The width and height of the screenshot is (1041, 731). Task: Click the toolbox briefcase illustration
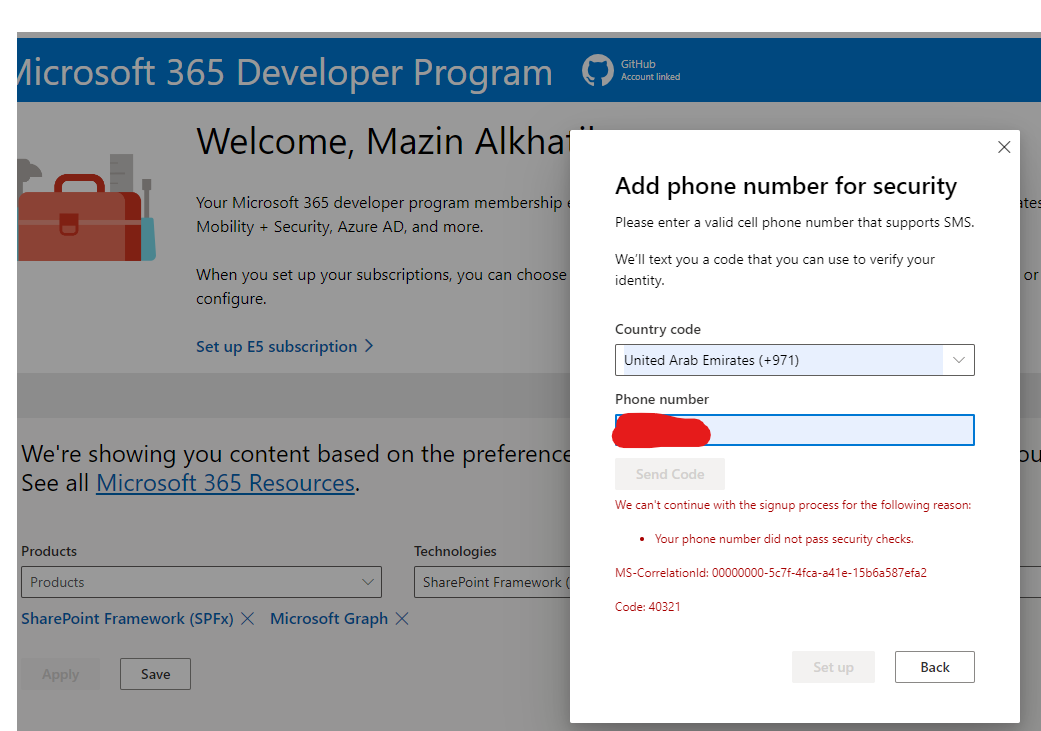86,209
